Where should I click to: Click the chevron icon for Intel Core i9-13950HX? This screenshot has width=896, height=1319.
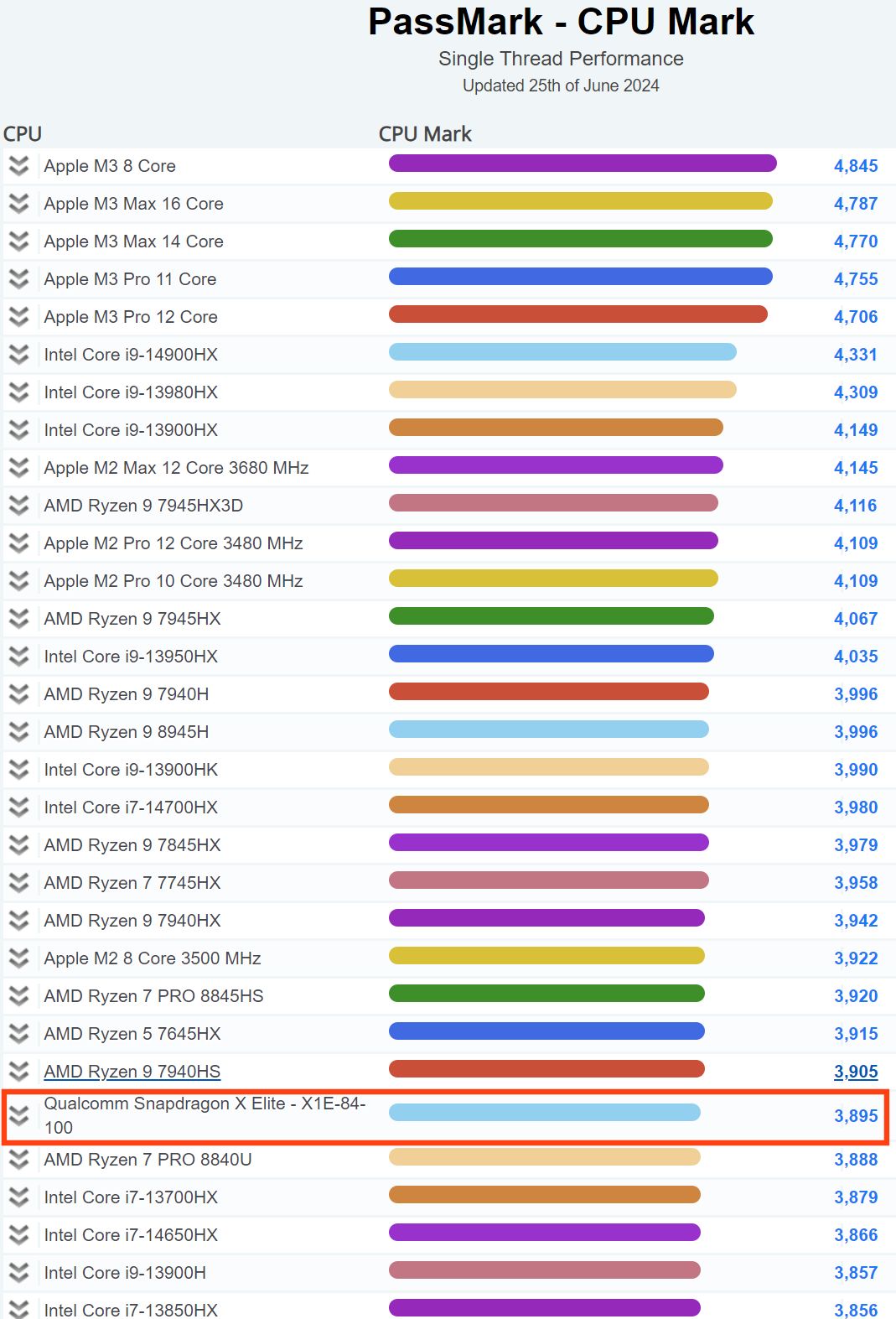(18, 657)
